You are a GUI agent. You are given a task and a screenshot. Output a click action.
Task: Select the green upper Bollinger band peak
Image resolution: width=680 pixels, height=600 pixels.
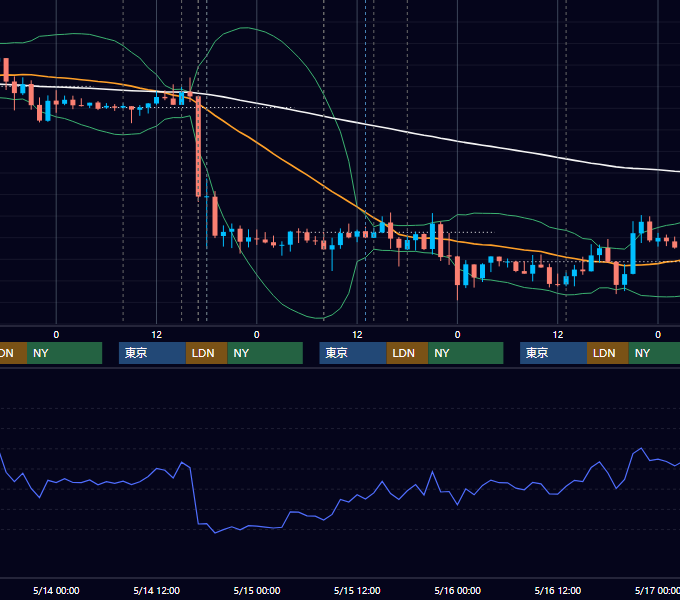click(x=245, y=28)
